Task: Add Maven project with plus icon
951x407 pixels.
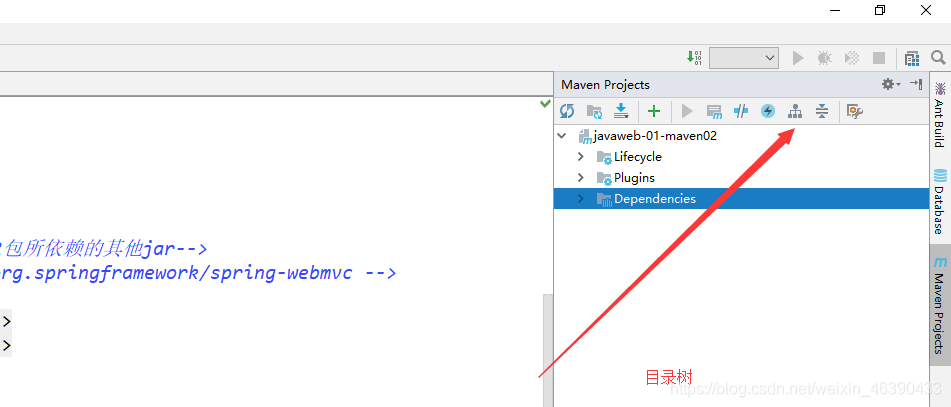Action: [654, 111]
